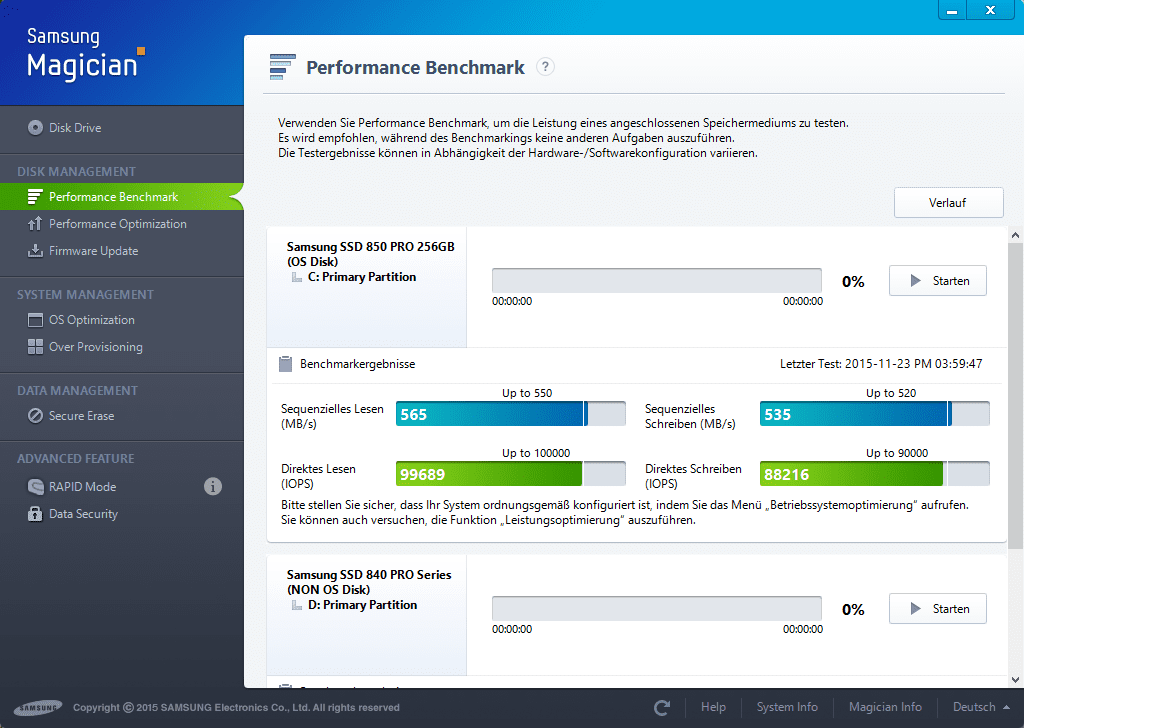
Task: Click the 0% value for 840 PRO
Action: (853, 610)
